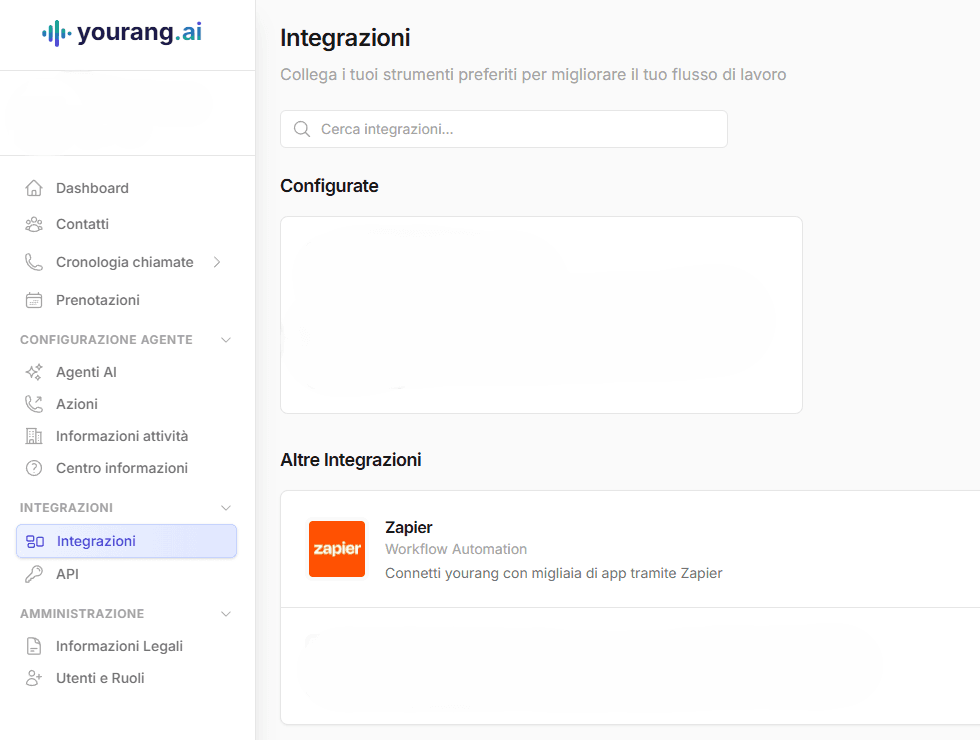Viewport: 980px width, 740px height.
Task: Collapse the CONFIGURAZIONE AGENTE section chevron
Action: tap(226, 340)
